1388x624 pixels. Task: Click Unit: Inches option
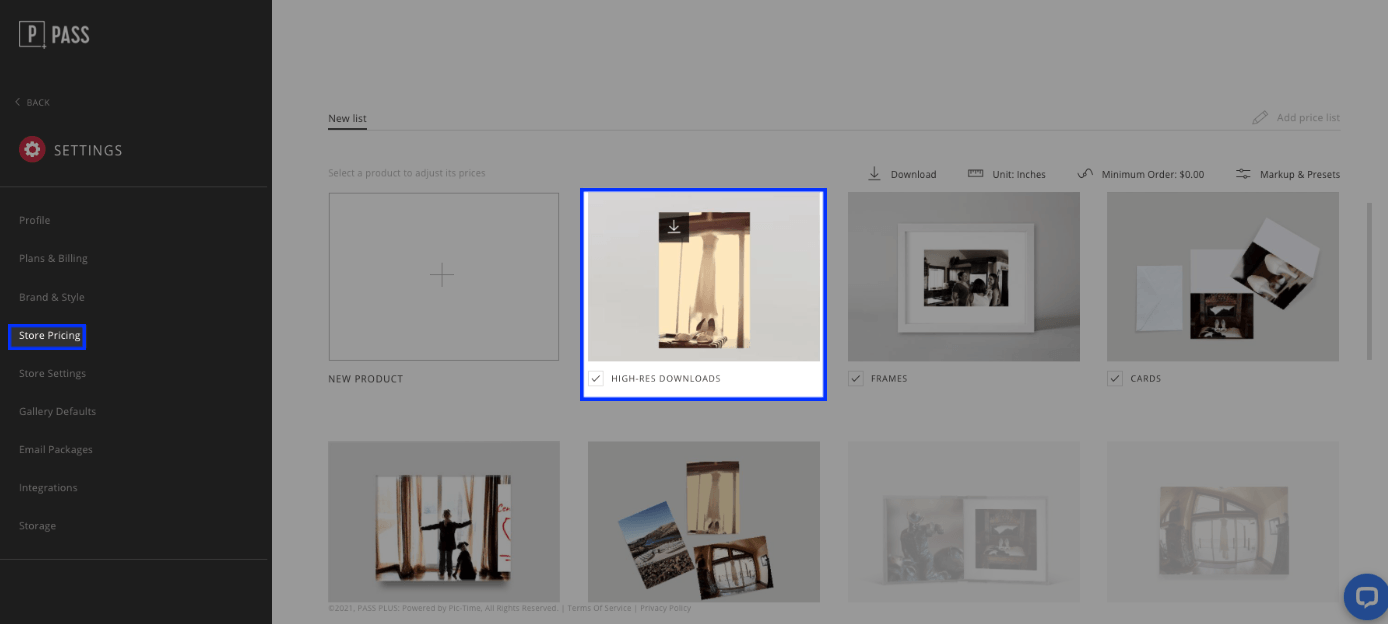(1019, 174)
